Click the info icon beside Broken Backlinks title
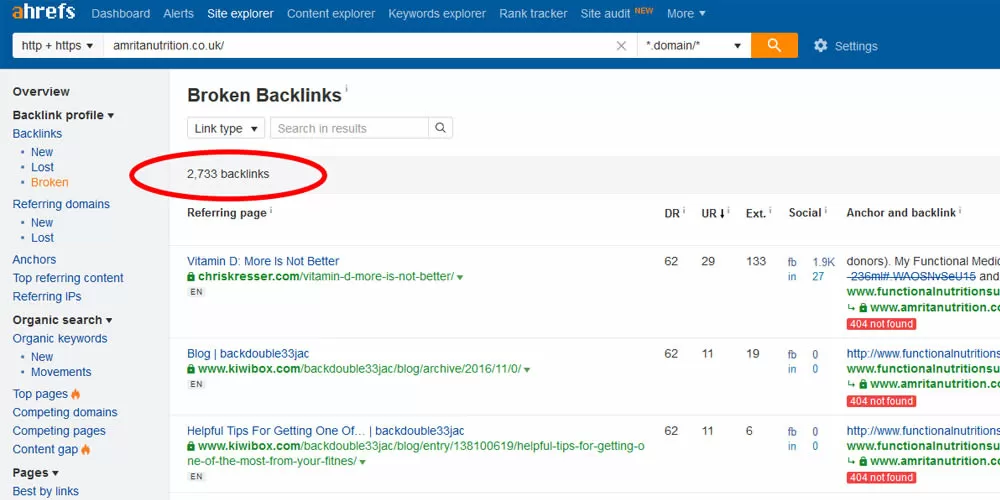Screen dimensions: 1000x500 (x=347, y=90)
